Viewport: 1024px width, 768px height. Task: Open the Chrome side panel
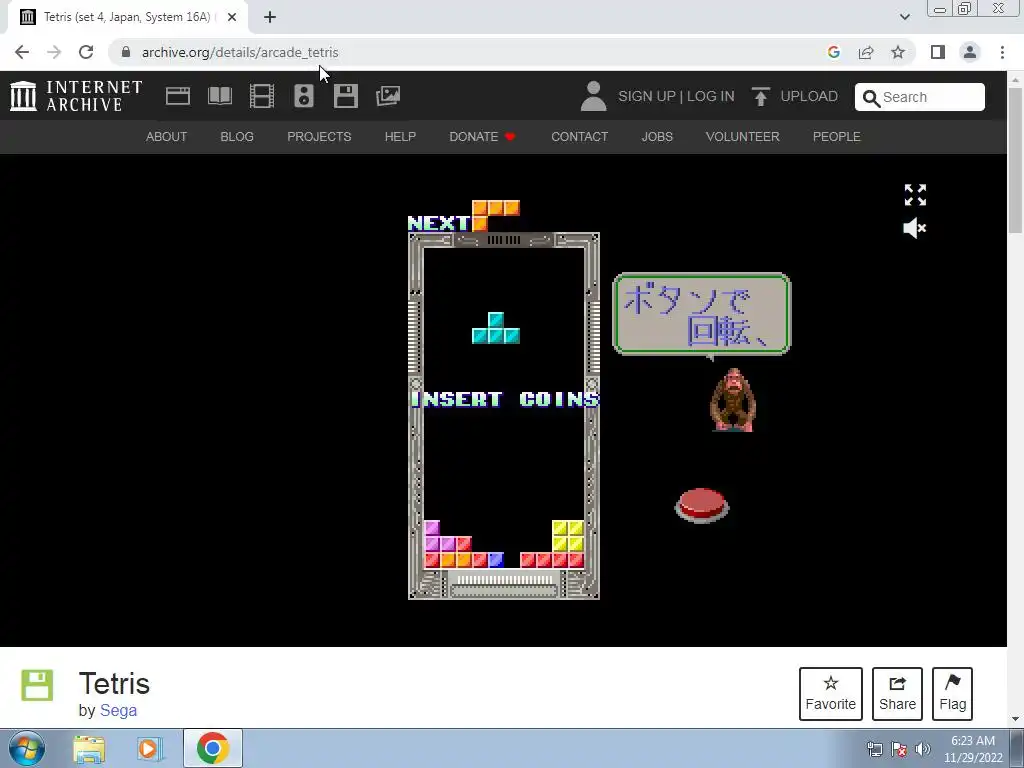pos(938,52)
